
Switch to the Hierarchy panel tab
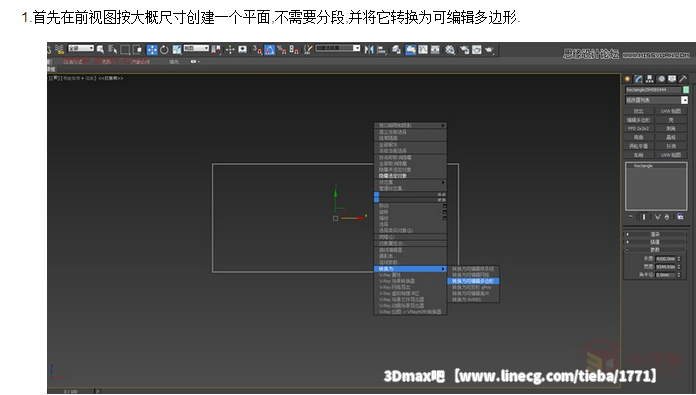point(649,79)
